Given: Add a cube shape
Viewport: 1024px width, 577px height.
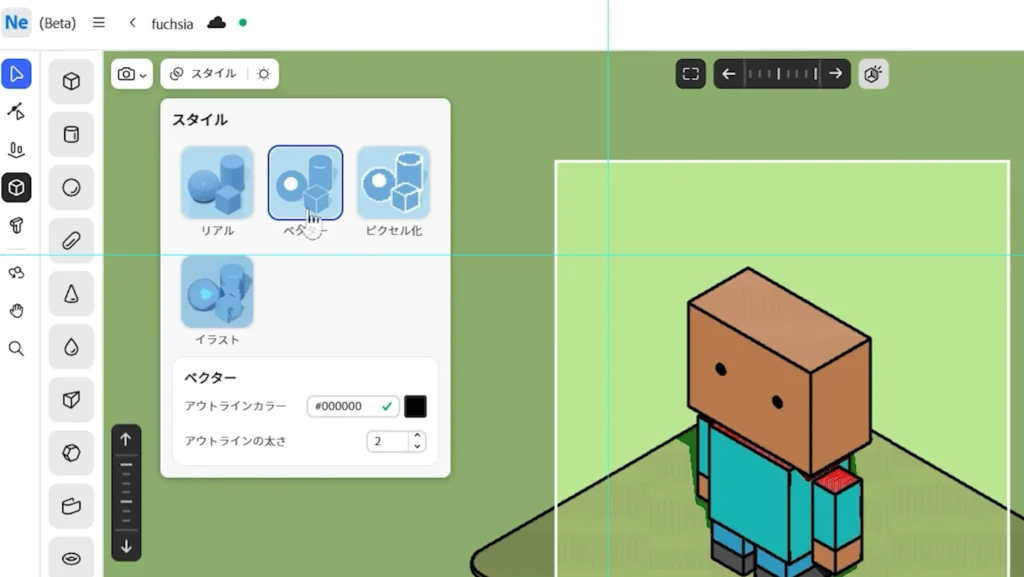Looking at the screenshot, I should coord(71,82).
